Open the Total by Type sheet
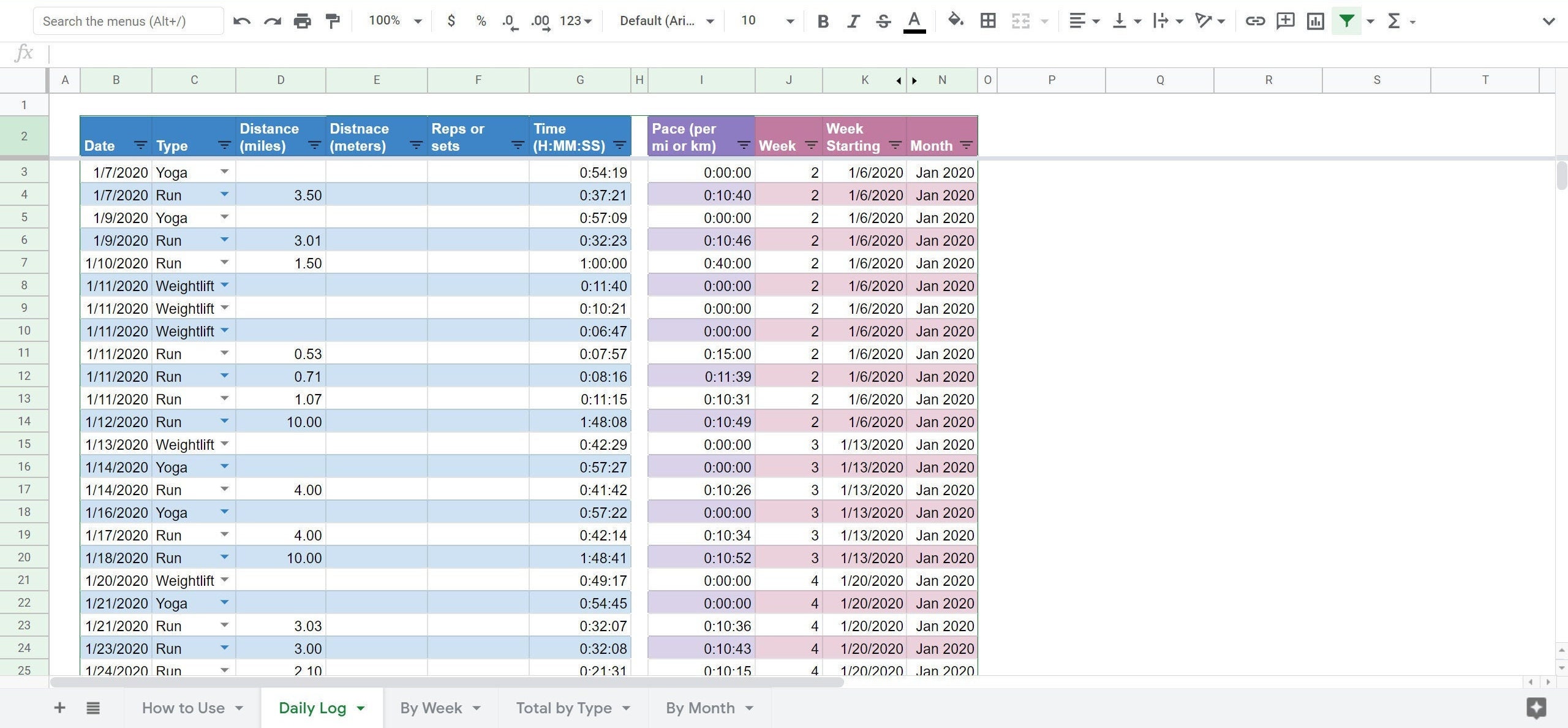 point(564,708)
